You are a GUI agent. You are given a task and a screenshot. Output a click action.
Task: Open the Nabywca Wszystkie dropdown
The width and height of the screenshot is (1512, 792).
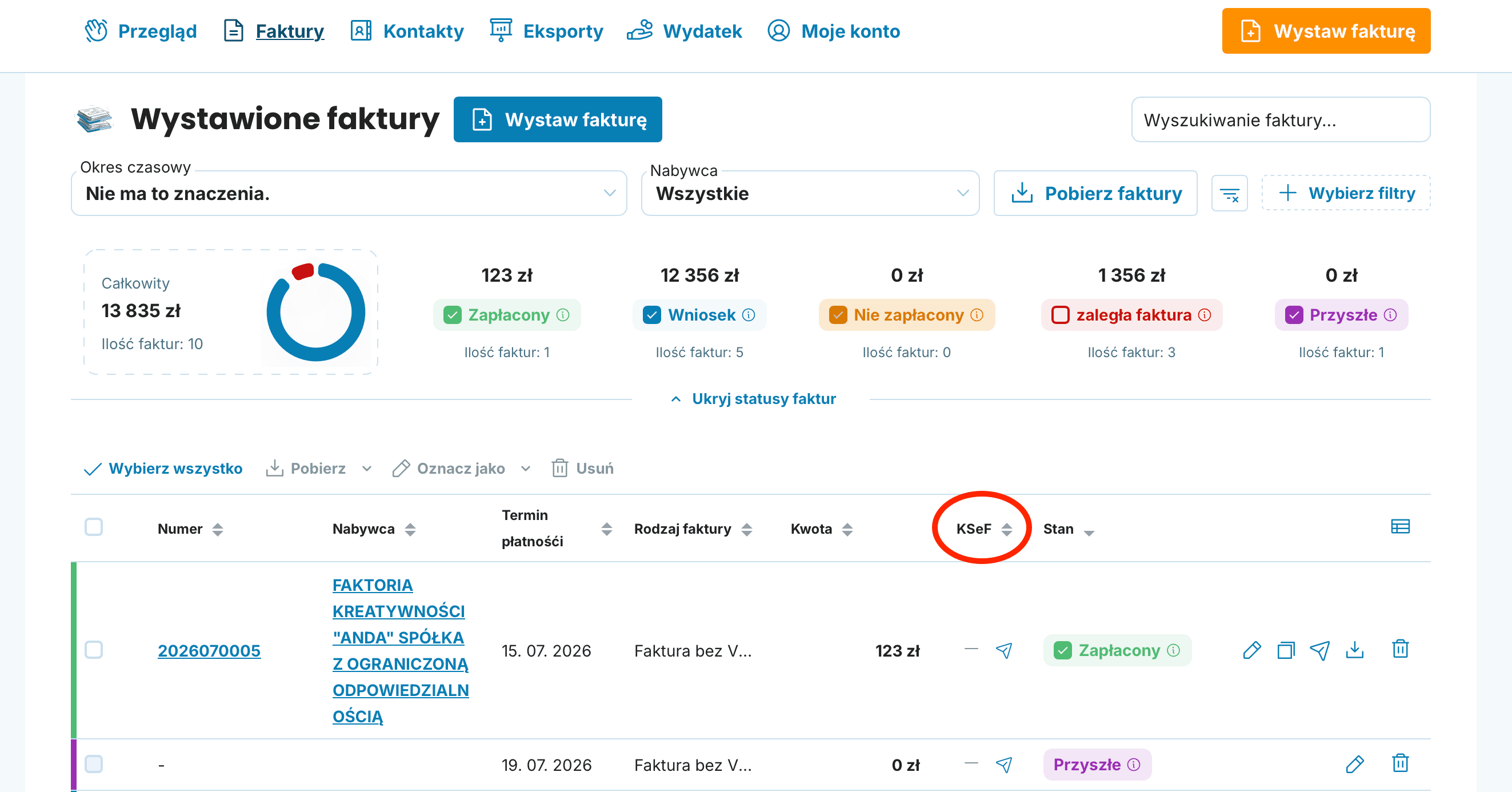click(810, 193)
